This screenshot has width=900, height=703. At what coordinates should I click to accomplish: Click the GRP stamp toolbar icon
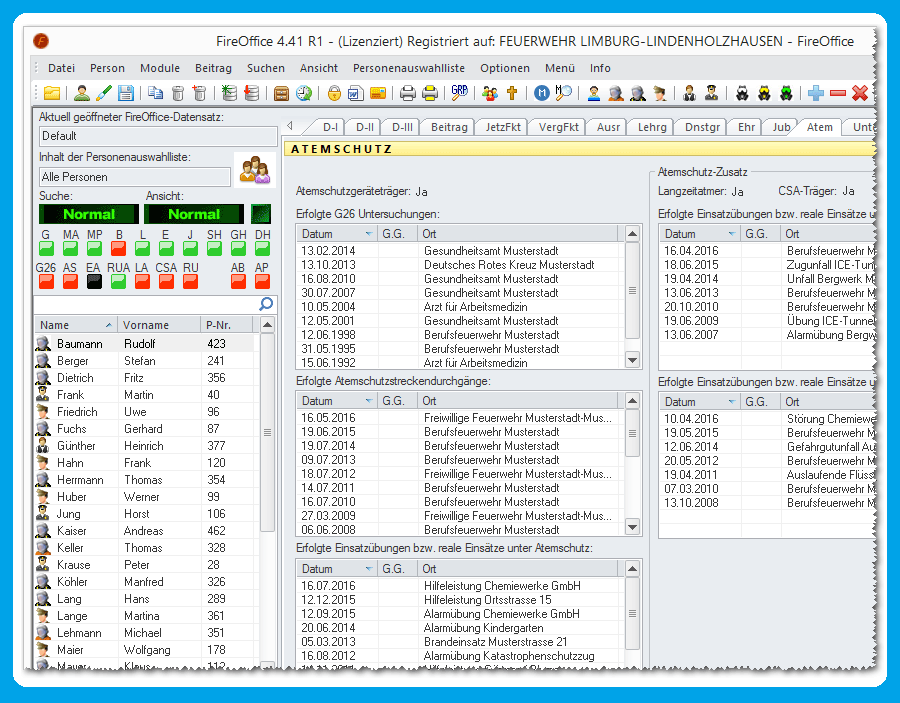[461, 94]
